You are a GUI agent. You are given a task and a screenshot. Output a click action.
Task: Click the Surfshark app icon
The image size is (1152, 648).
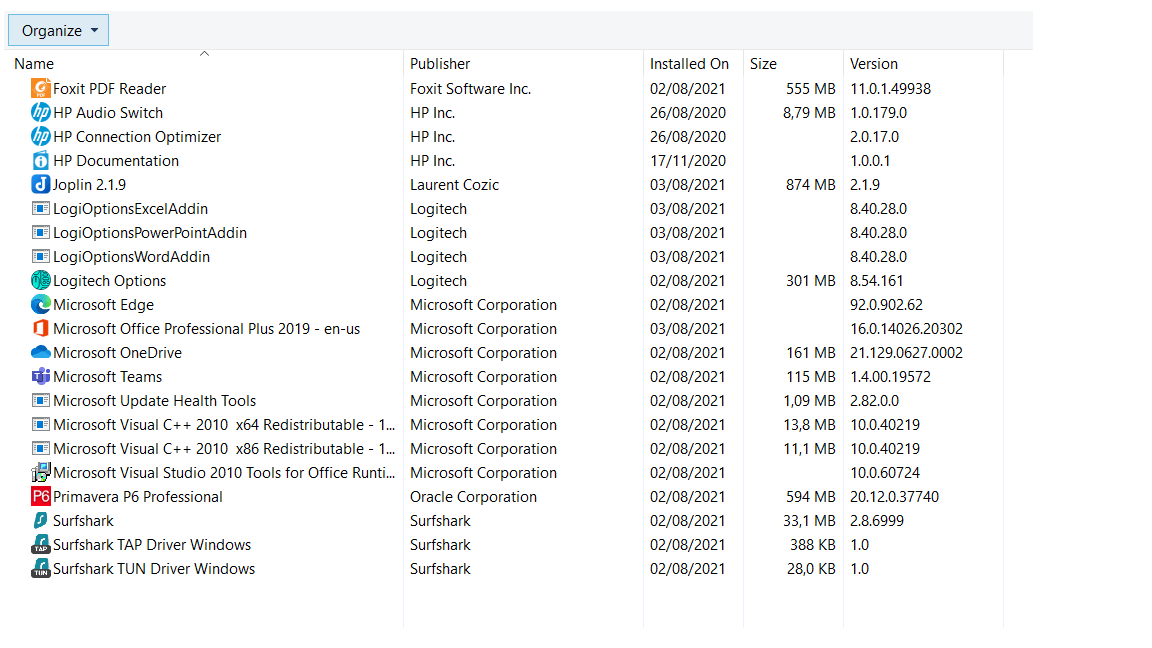(x=40, y=520)
